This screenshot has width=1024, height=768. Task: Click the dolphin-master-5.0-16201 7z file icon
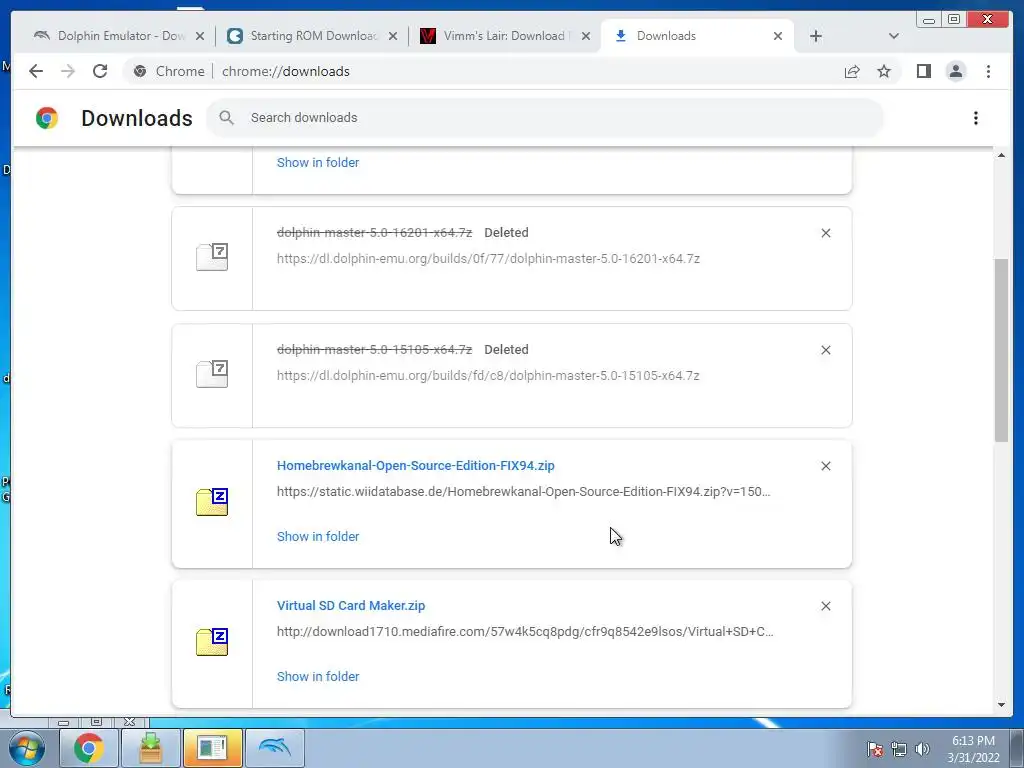pos(212,257)
